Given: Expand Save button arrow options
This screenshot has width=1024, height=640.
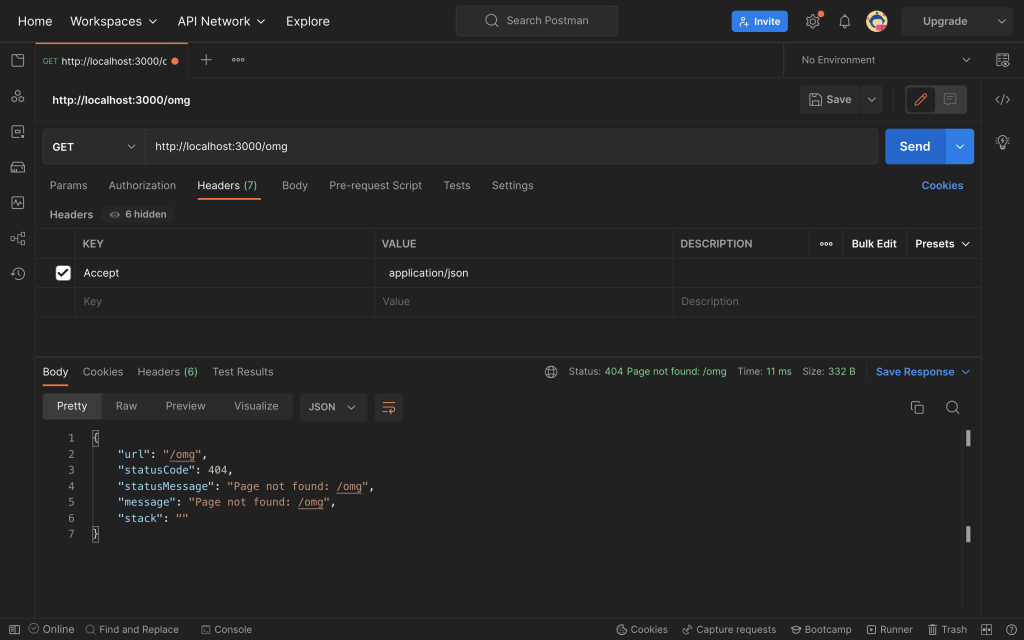Looking at the screenshot, I should coord(871,99).
